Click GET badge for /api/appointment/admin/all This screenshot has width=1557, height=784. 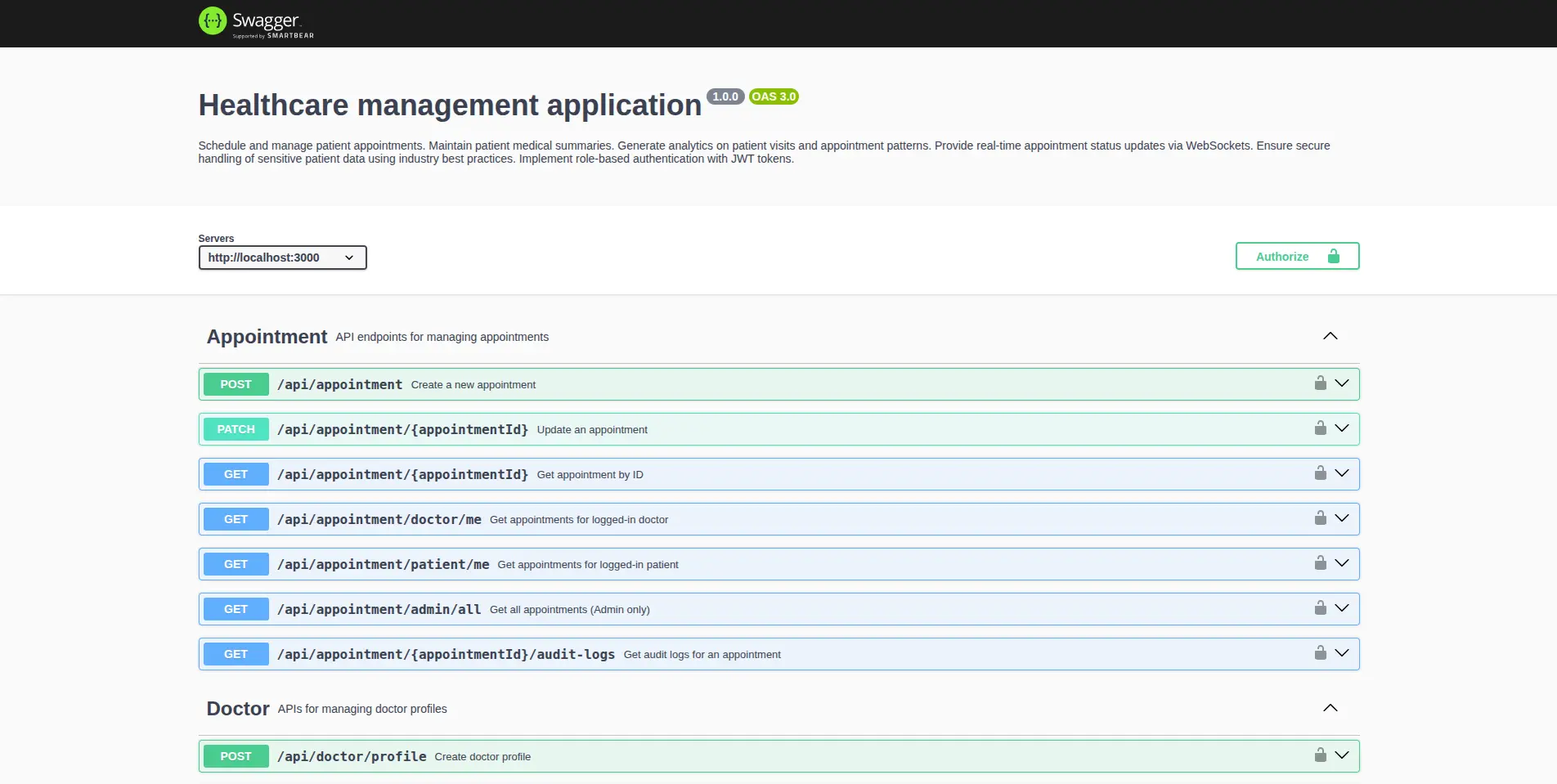tap(236, 609)
